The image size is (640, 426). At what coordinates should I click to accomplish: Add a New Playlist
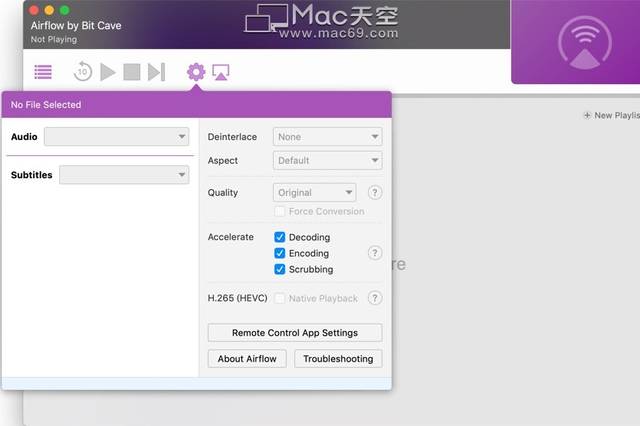(x=611, y=115)
